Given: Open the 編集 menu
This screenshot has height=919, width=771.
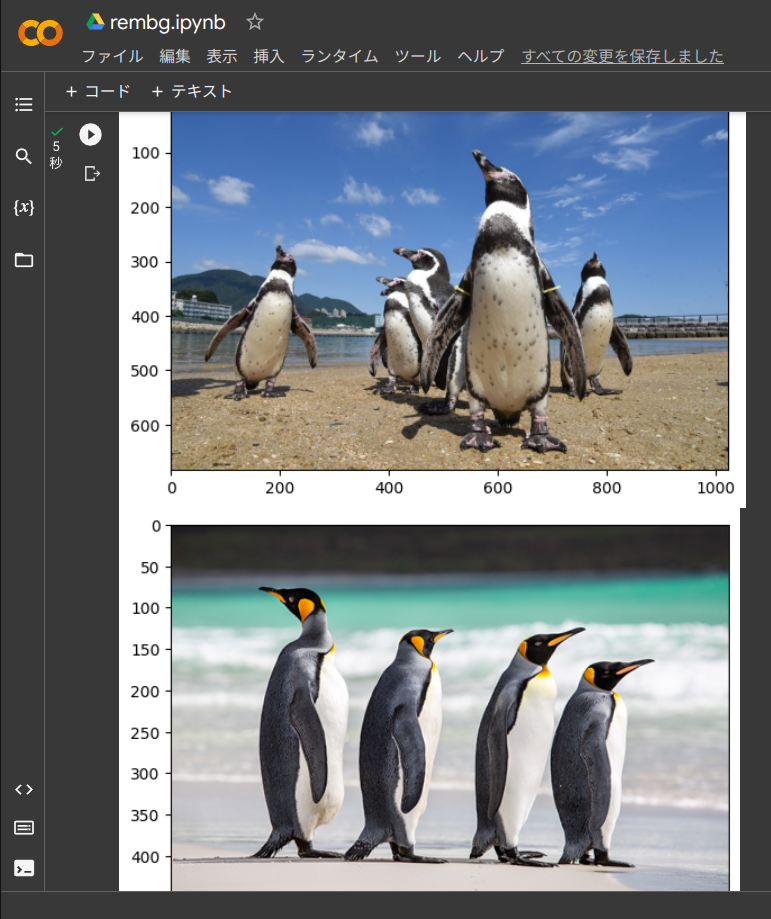Looking at the screenshot, I should tap(175, 56).
